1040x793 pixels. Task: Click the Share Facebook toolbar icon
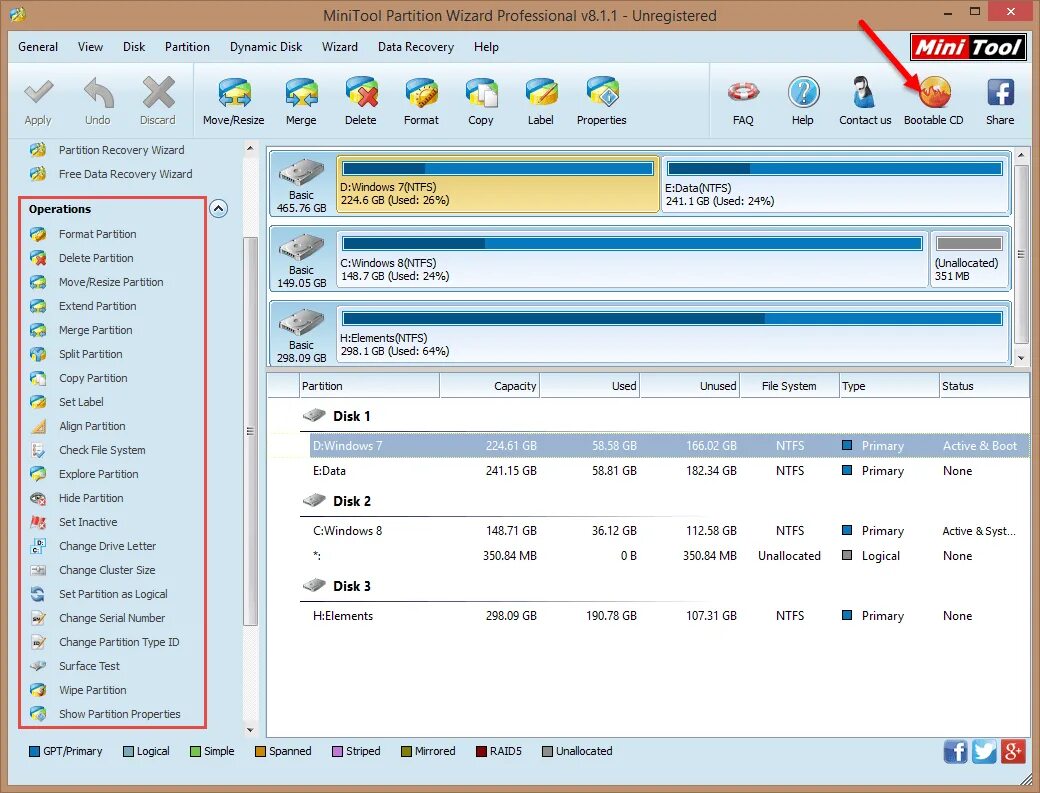coord(1000,93)
